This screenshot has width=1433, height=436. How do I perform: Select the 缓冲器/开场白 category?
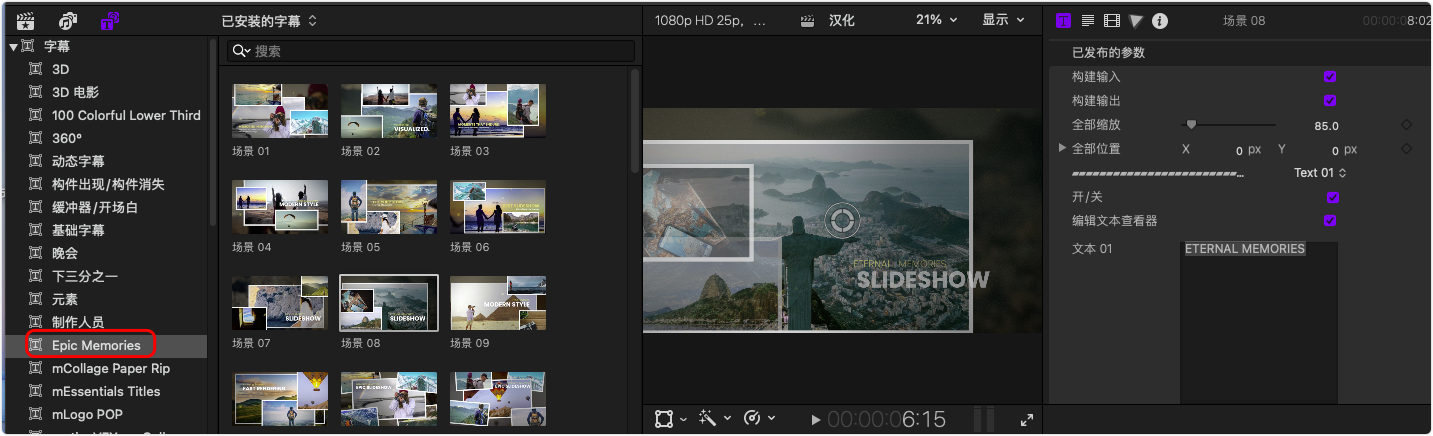tap(95, 207)
